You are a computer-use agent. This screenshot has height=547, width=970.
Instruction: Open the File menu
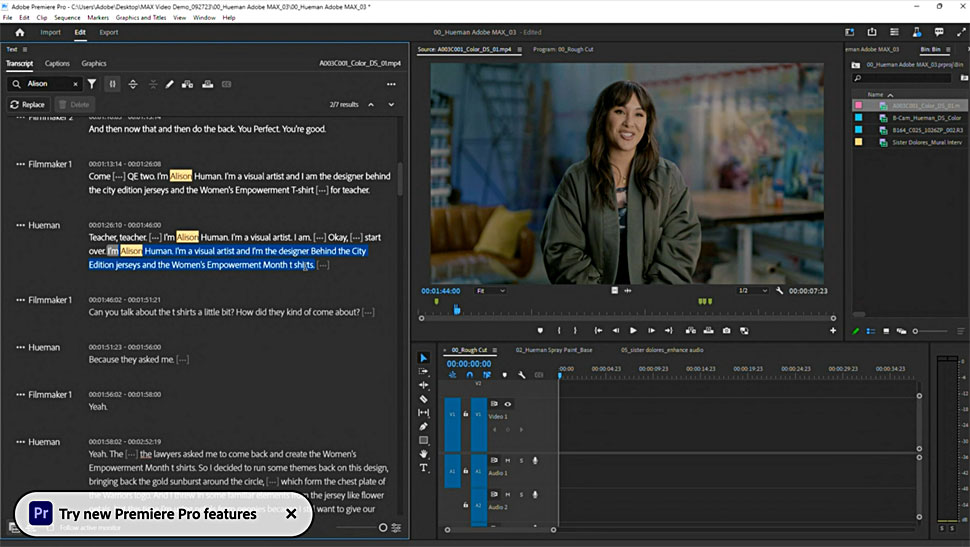(x=7, y=17)
